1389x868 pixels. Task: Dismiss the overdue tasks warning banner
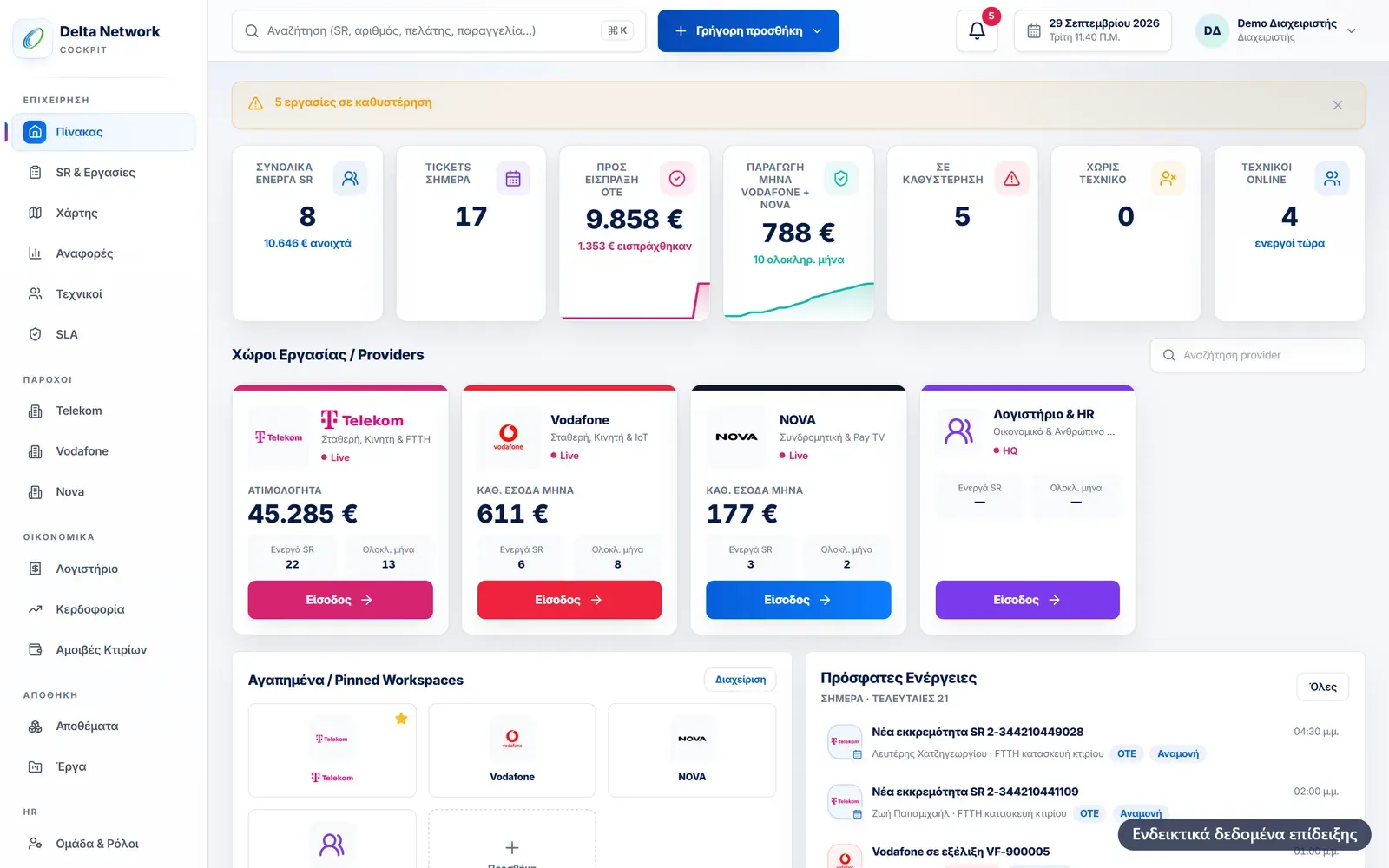[1338, 105]
